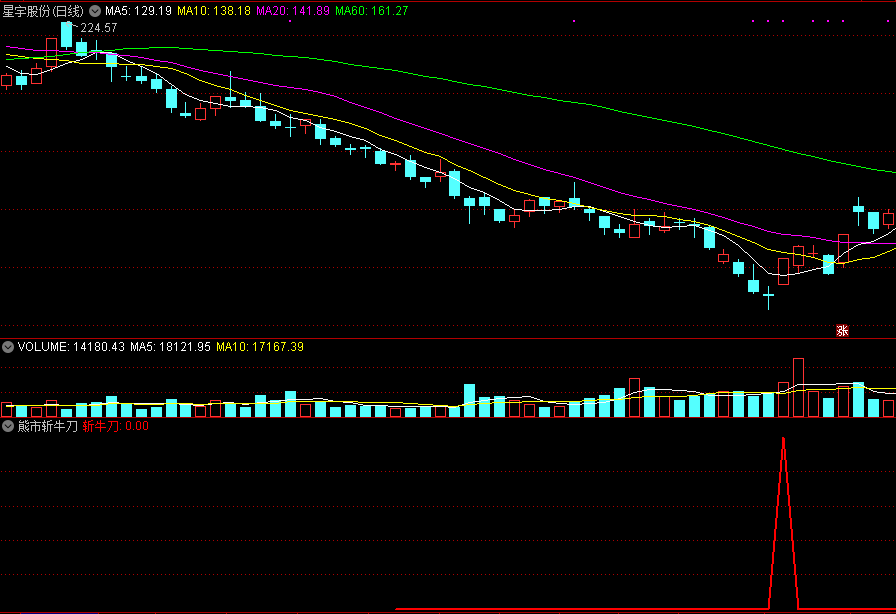
Task: Select the magenta MA20: 141.89 label
Action: 293,11
